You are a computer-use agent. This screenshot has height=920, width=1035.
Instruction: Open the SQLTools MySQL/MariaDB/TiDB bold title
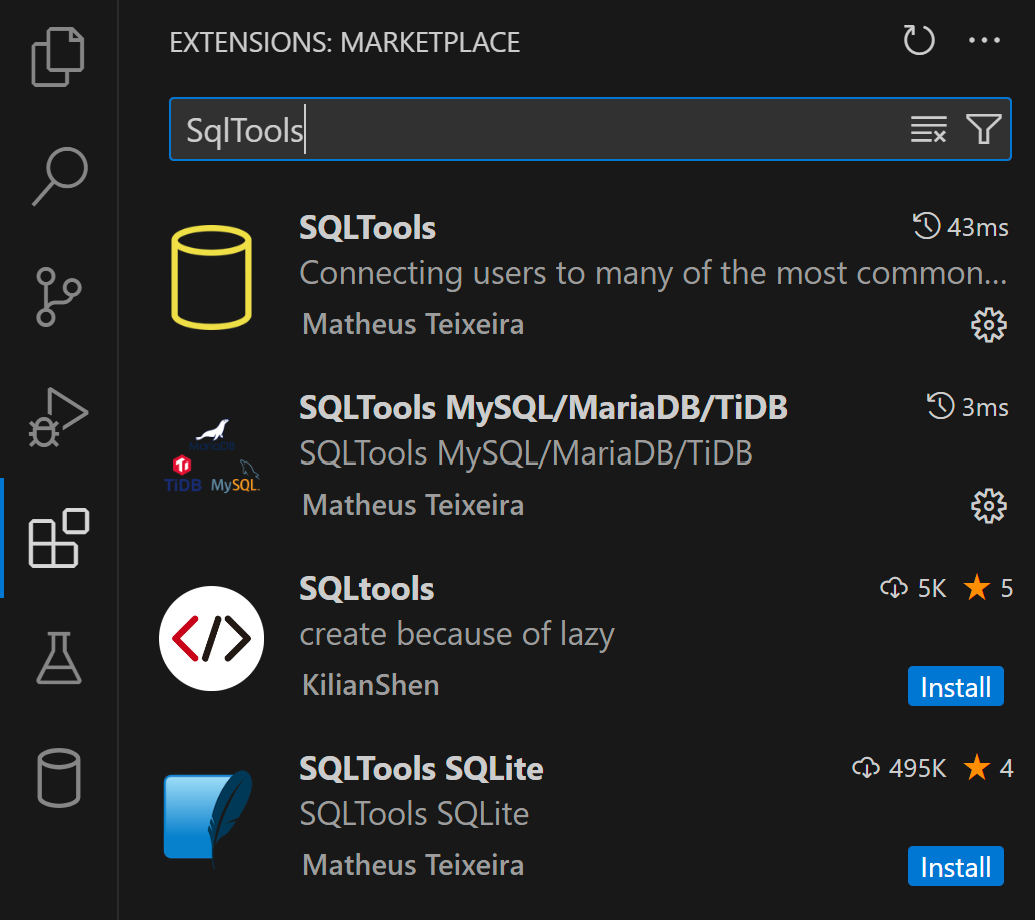(x=543, y=408)
